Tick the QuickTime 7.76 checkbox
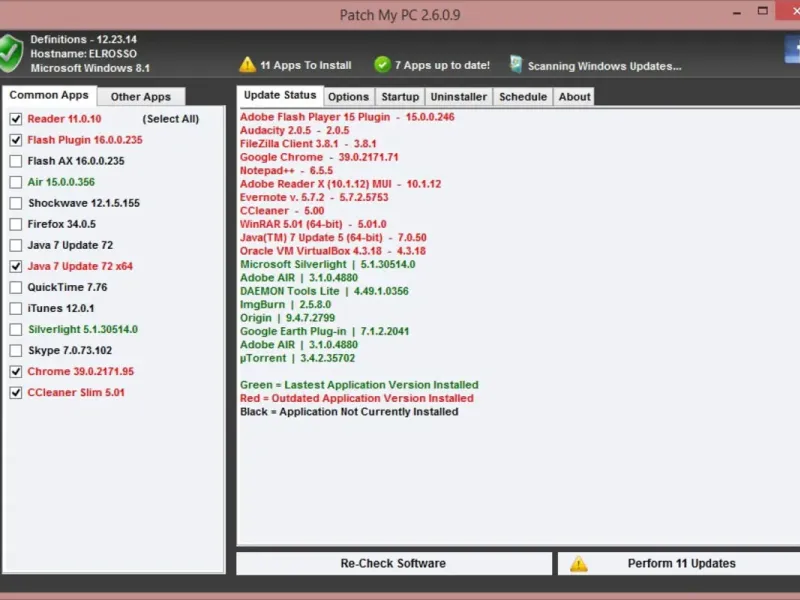This screenshot has height=600, width=800. [x=16, y=287]
